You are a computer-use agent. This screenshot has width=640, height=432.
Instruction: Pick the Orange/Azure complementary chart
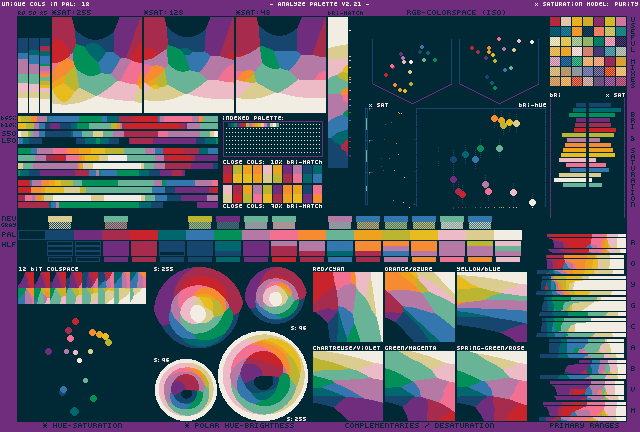[419, 307]
